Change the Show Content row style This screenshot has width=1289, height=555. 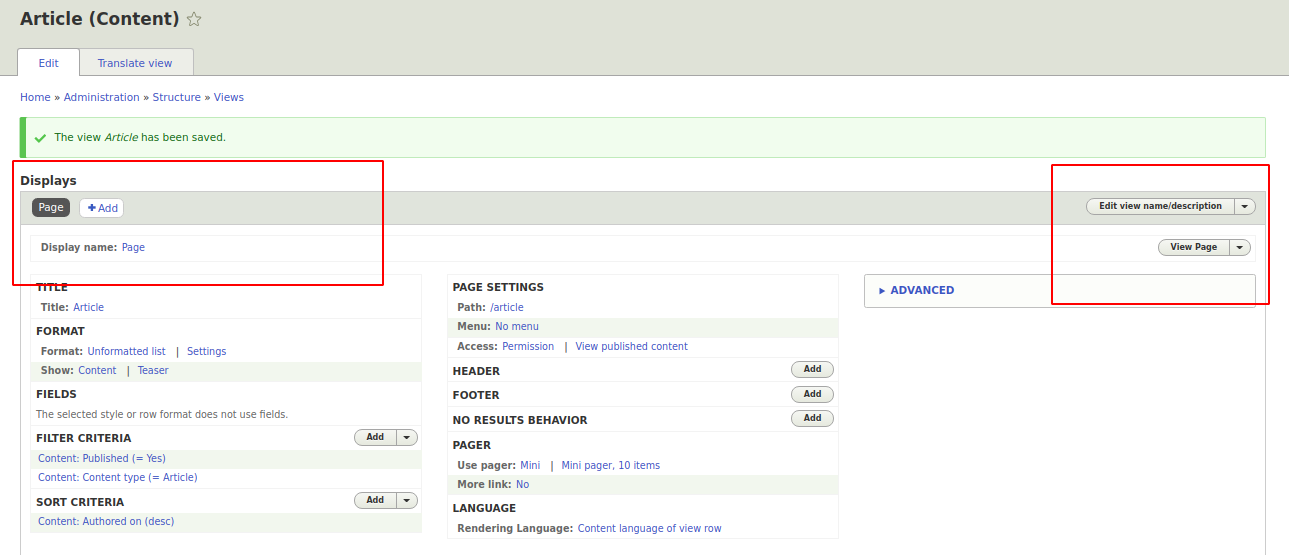click(x=97, y=370)
